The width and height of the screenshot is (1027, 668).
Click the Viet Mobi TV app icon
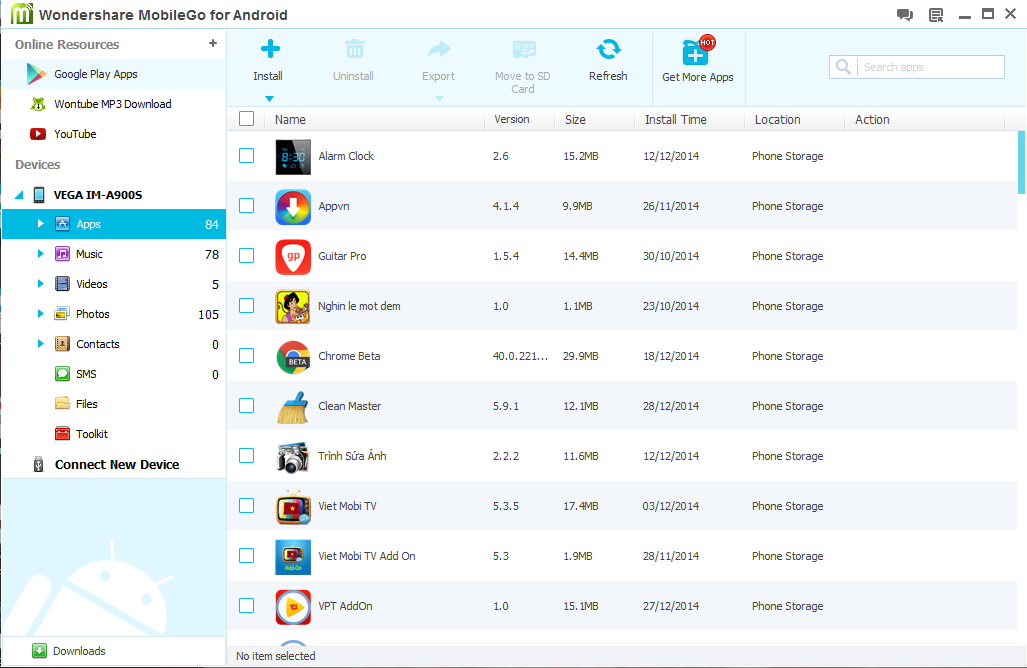tap(293, 507)
